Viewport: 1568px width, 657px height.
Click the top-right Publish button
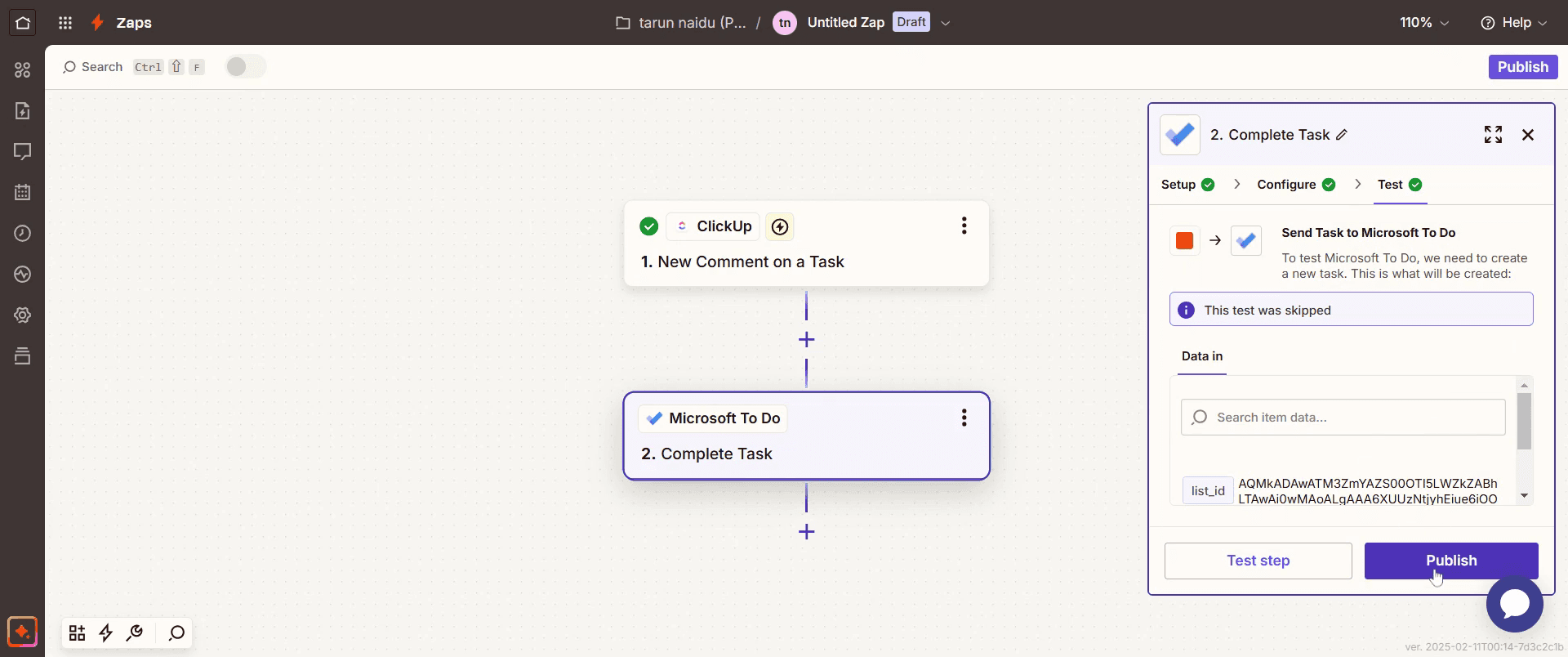[x=1522, y=67]
